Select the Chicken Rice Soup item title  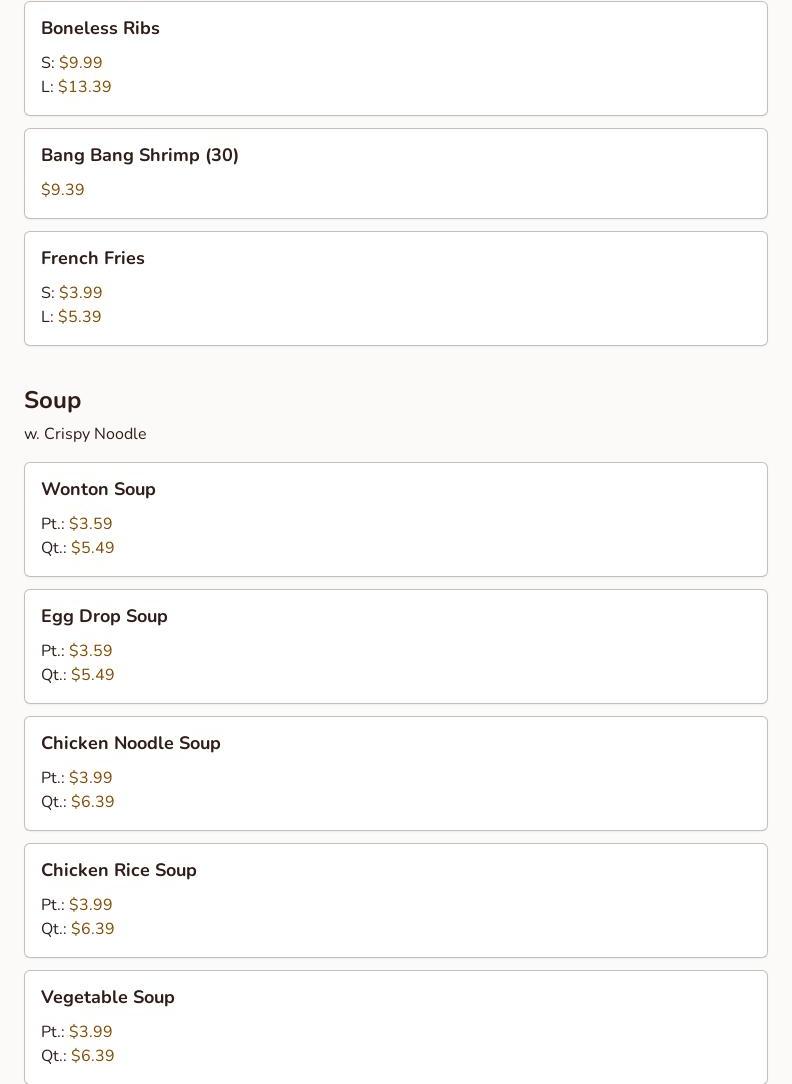119,871
